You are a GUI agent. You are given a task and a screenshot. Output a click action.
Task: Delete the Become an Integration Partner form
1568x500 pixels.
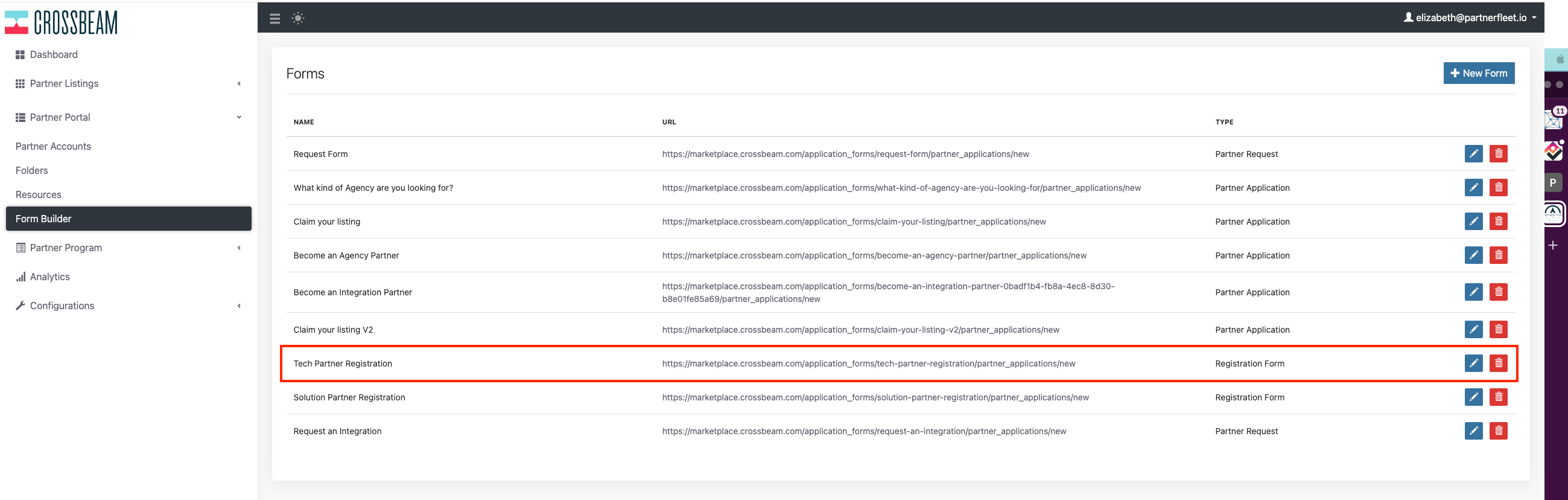tap(1498, 292)
